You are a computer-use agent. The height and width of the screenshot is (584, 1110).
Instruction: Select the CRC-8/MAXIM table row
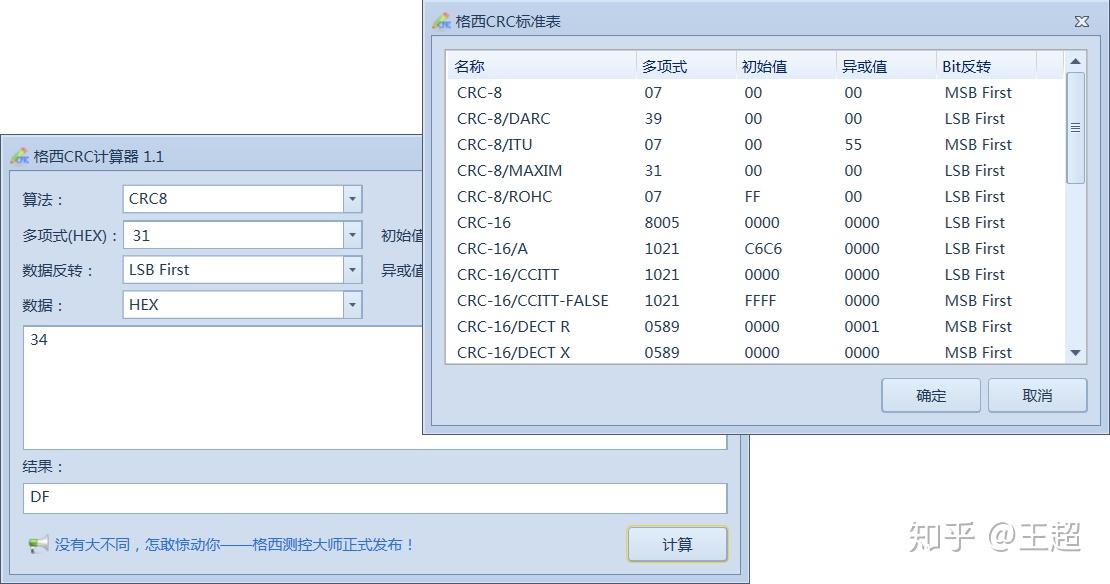(600, 170)
